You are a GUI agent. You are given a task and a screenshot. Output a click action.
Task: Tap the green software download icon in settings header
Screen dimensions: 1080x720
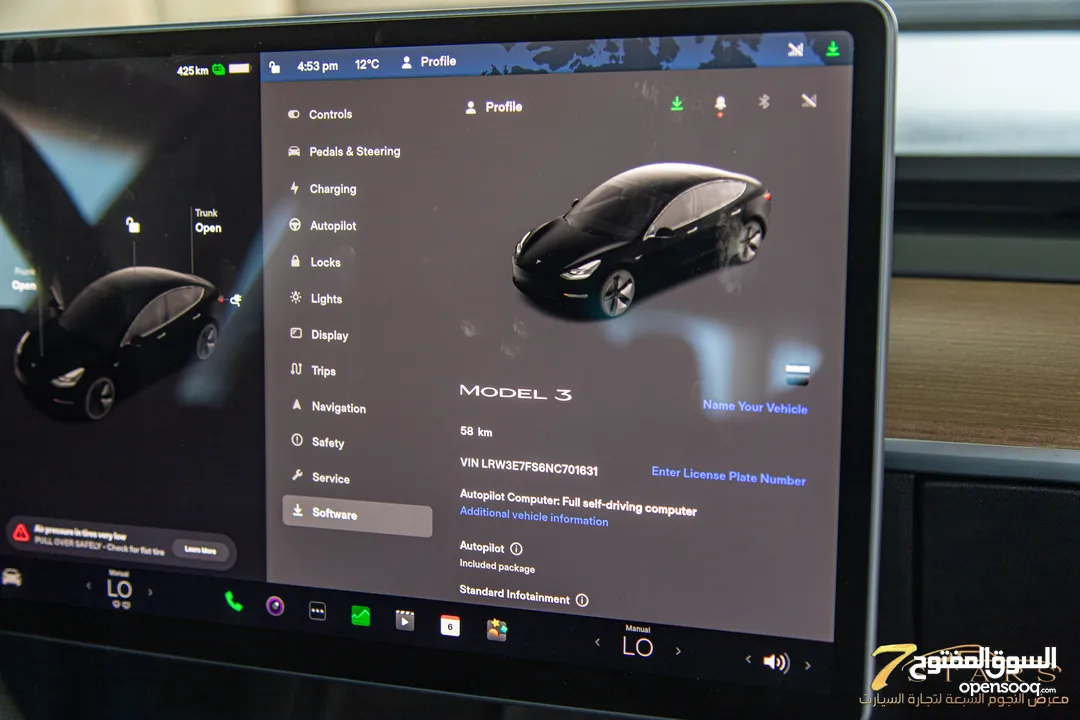pyautogui.click(x=677, y=103)
